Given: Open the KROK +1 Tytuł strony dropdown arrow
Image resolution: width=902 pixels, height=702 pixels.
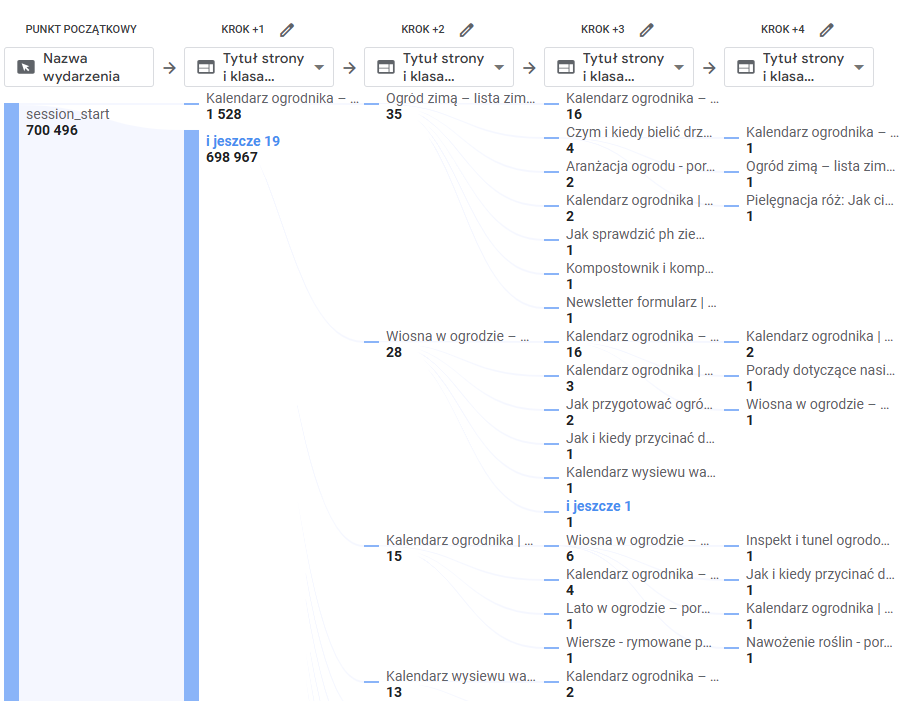Looking at the screenshot, I should 319,67.
